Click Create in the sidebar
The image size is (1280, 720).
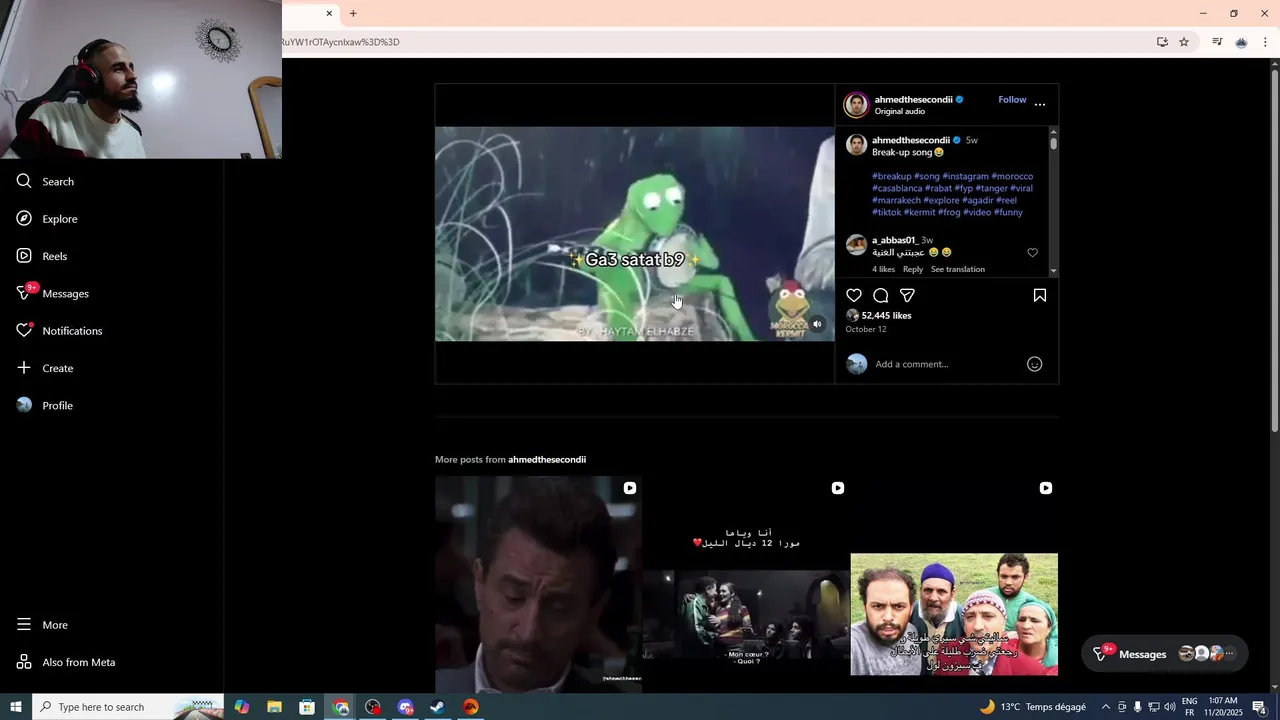click(x=45, y=368)
